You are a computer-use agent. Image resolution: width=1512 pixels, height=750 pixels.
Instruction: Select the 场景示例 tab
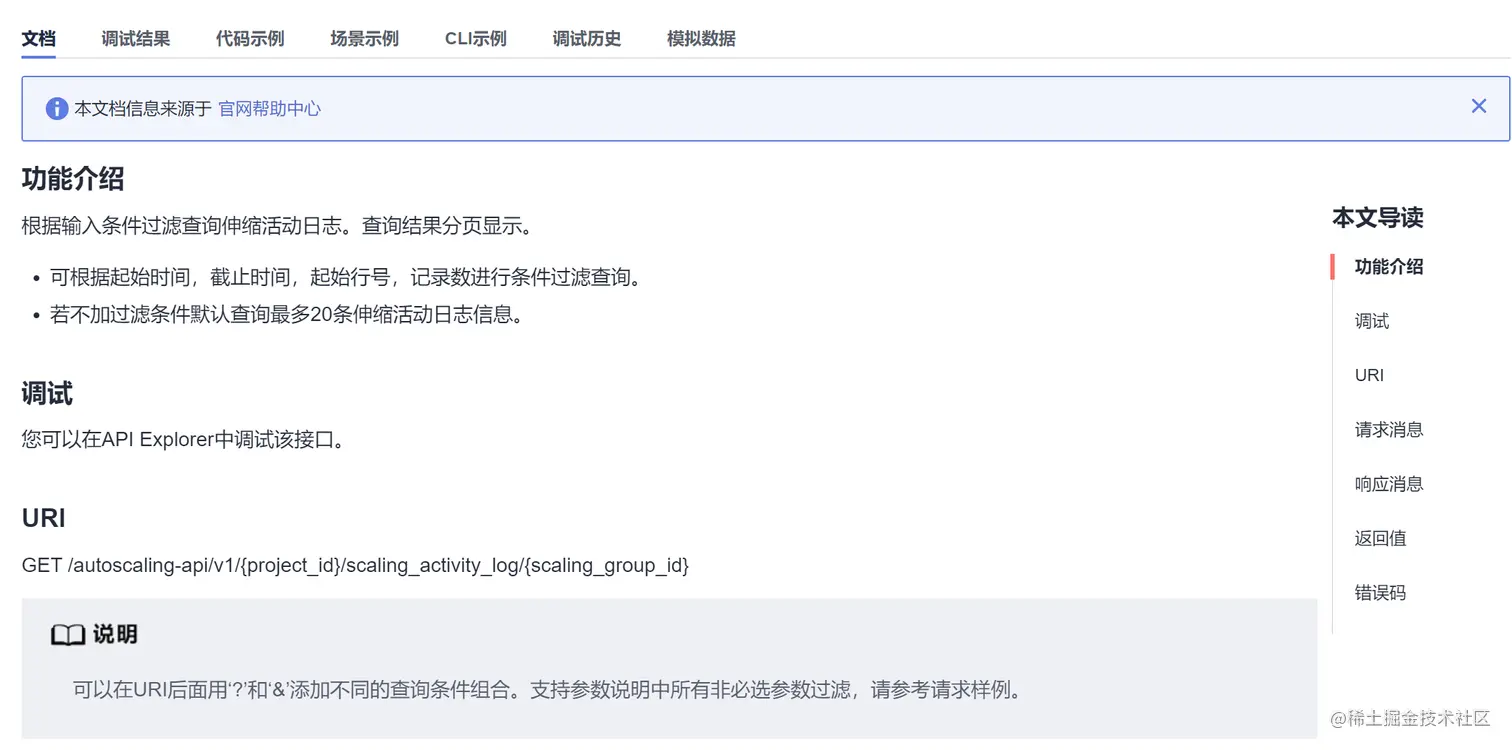[x=364, y=39]
